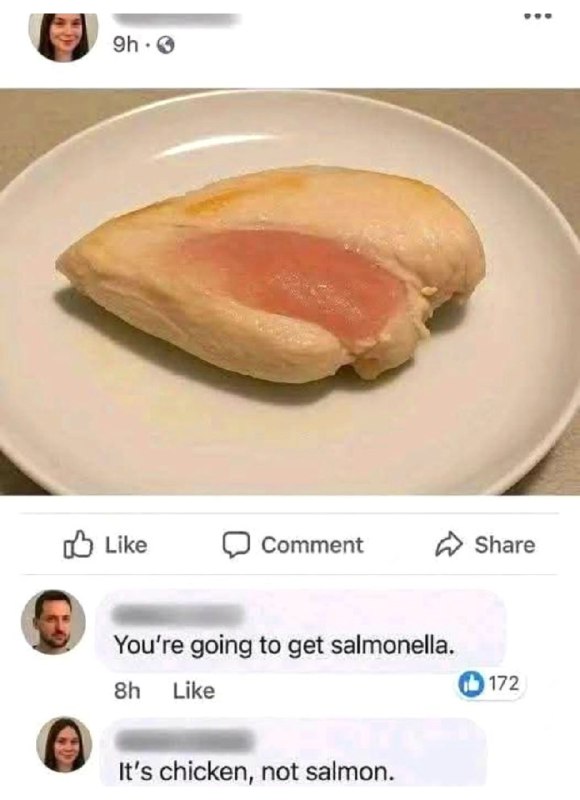Image resolution: width=580 pixels, height=800 pixels.
Task: Open post author's profile picture
Action: click(63, 36)
